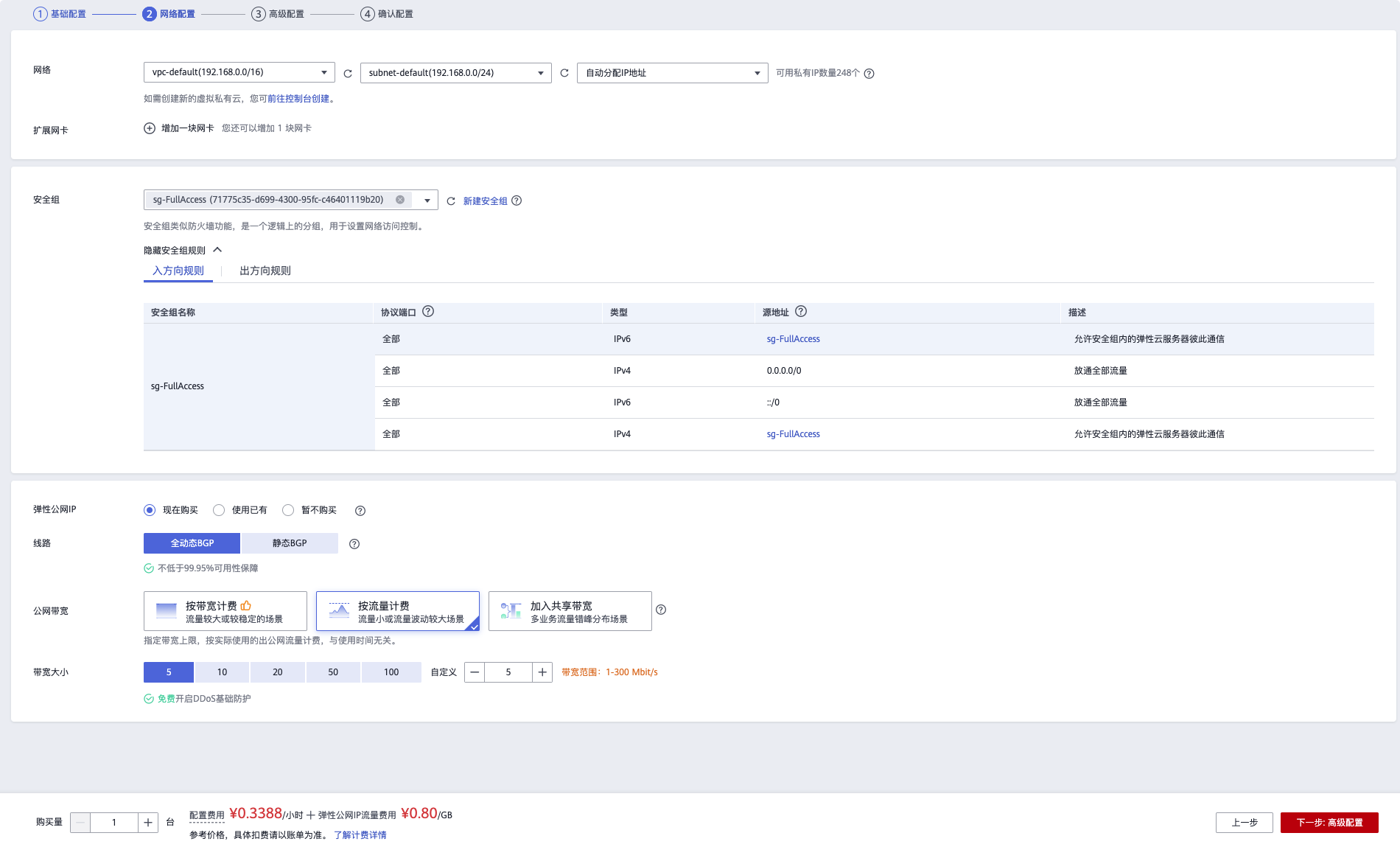Open the vpc-default VPC dropdown
Screen dimensions: 1400x847
click(239, 72)
